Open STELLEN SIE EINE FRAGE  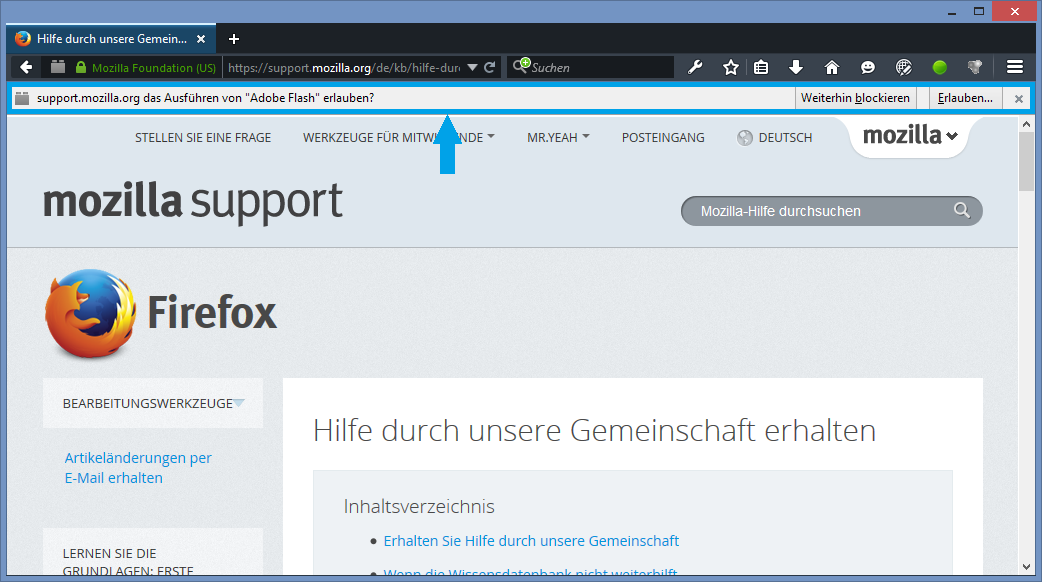203,138
